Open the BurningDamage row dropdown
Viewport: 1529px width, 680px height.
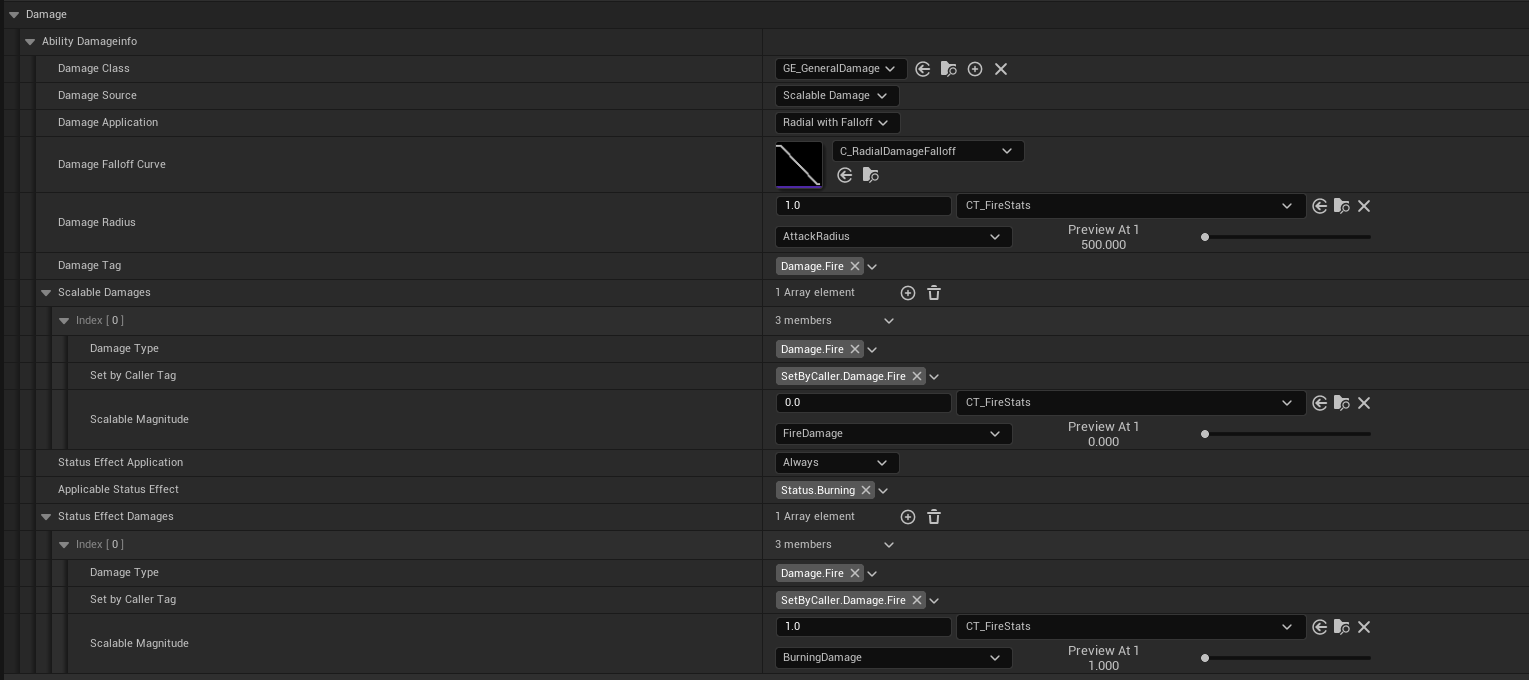click(894, 658)
